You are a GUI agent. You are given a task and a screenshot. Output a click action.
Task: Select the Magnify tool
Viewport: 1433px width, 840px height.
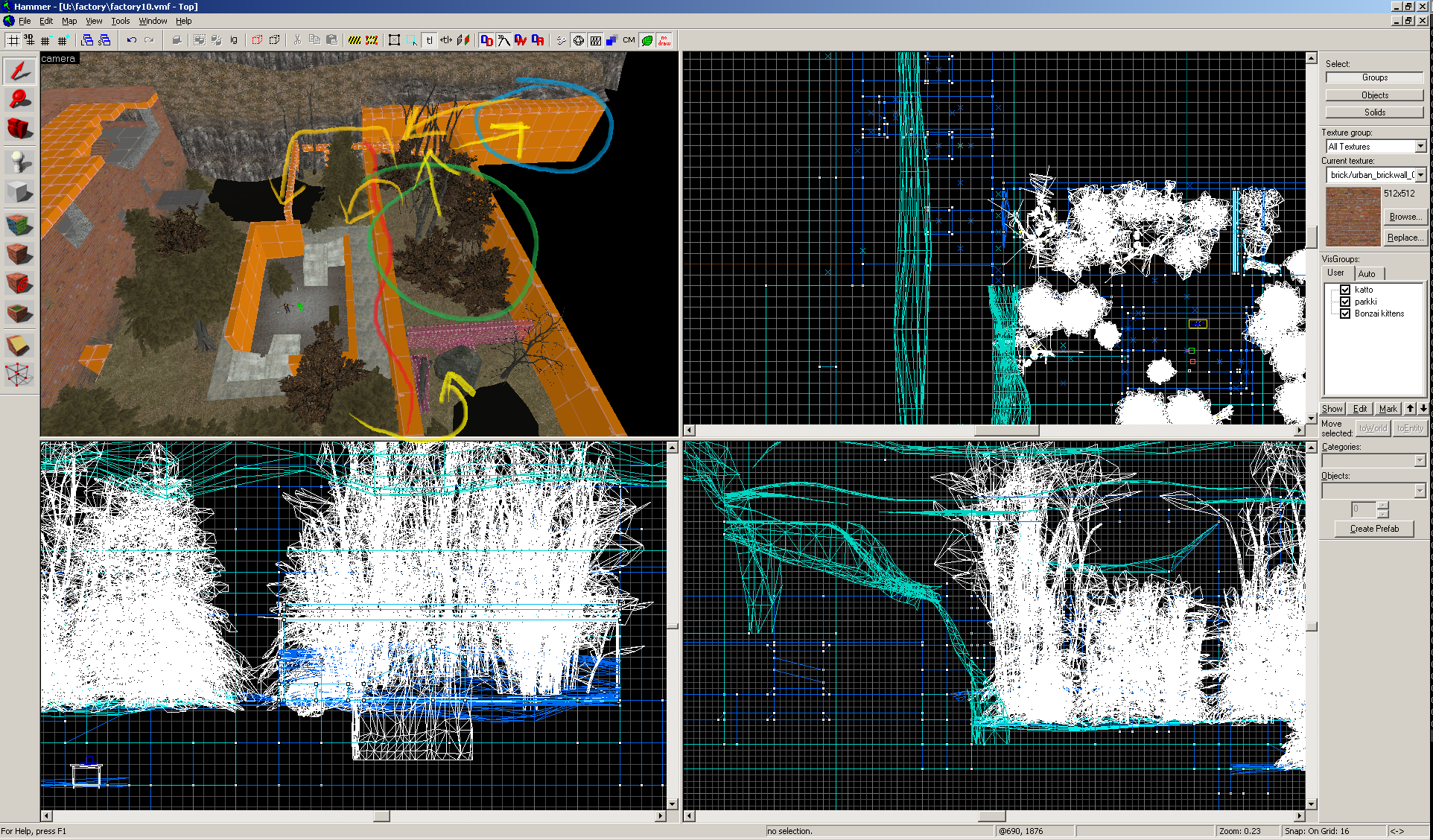[x=19, y=99]
